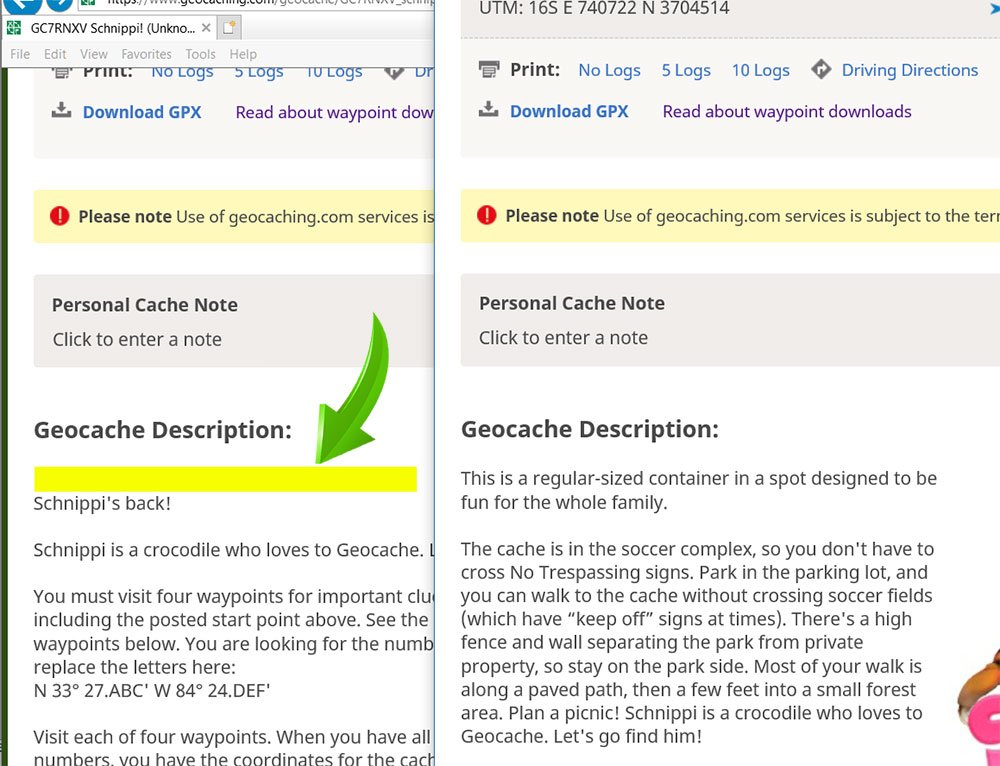Open the Edit menu in left window
1000x766 pixels.
[x=55, y=54]
